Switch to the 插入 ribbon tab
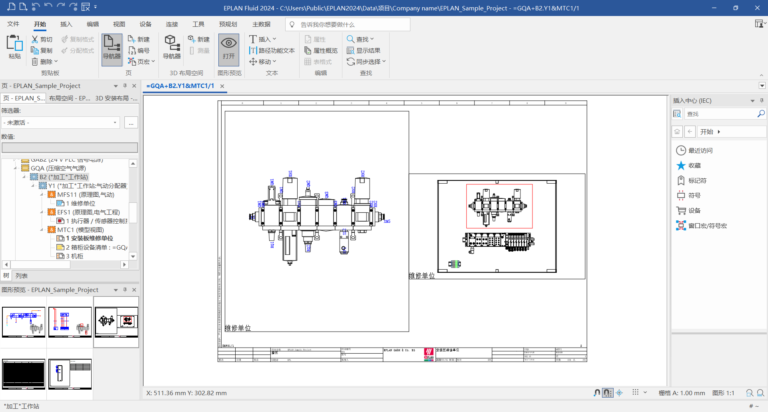Viewport: 768px width, 412px height. pos(66,24)
